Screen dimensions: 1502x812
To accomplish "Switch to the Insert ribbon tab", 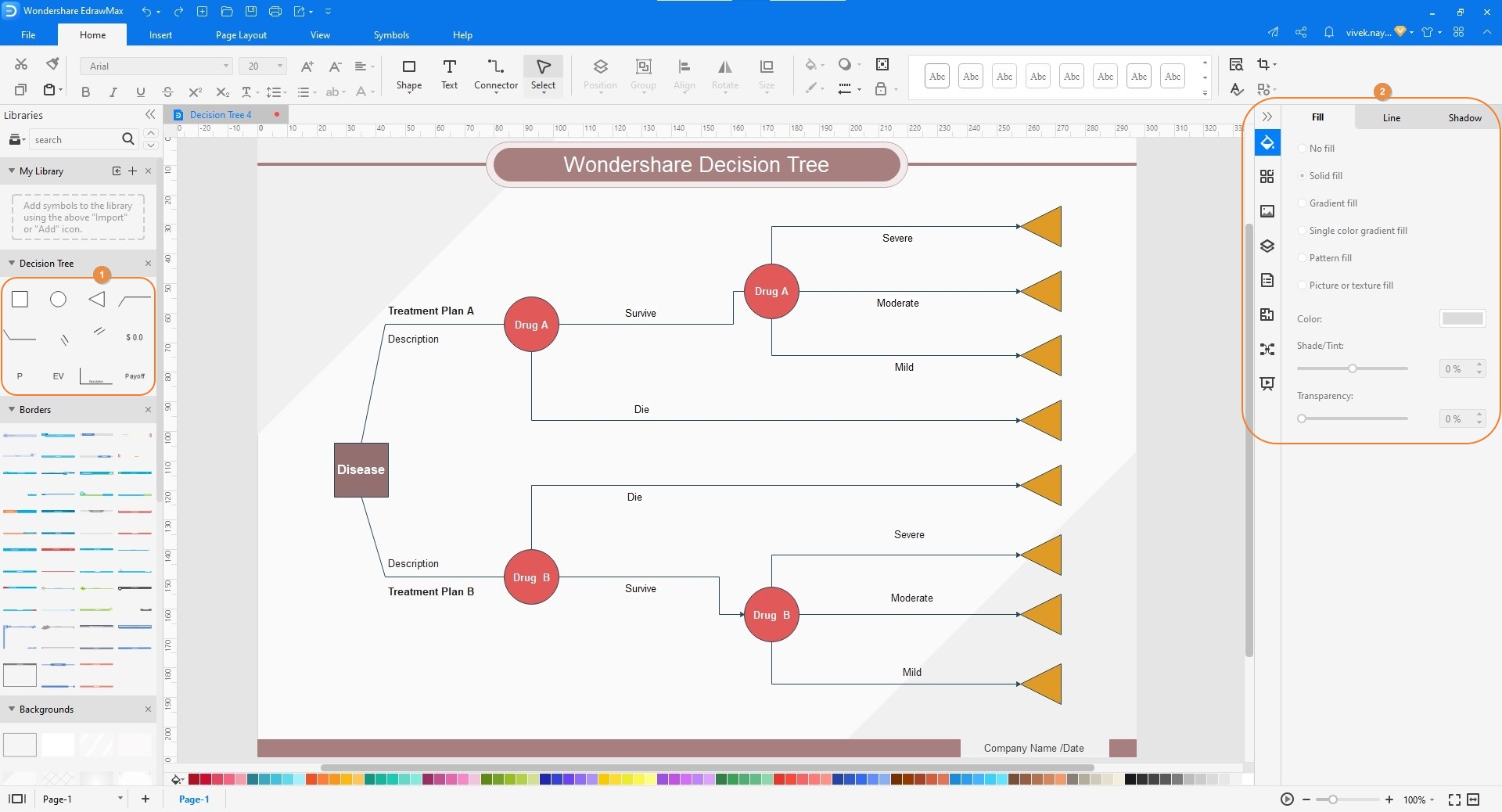I will point(160,35).
